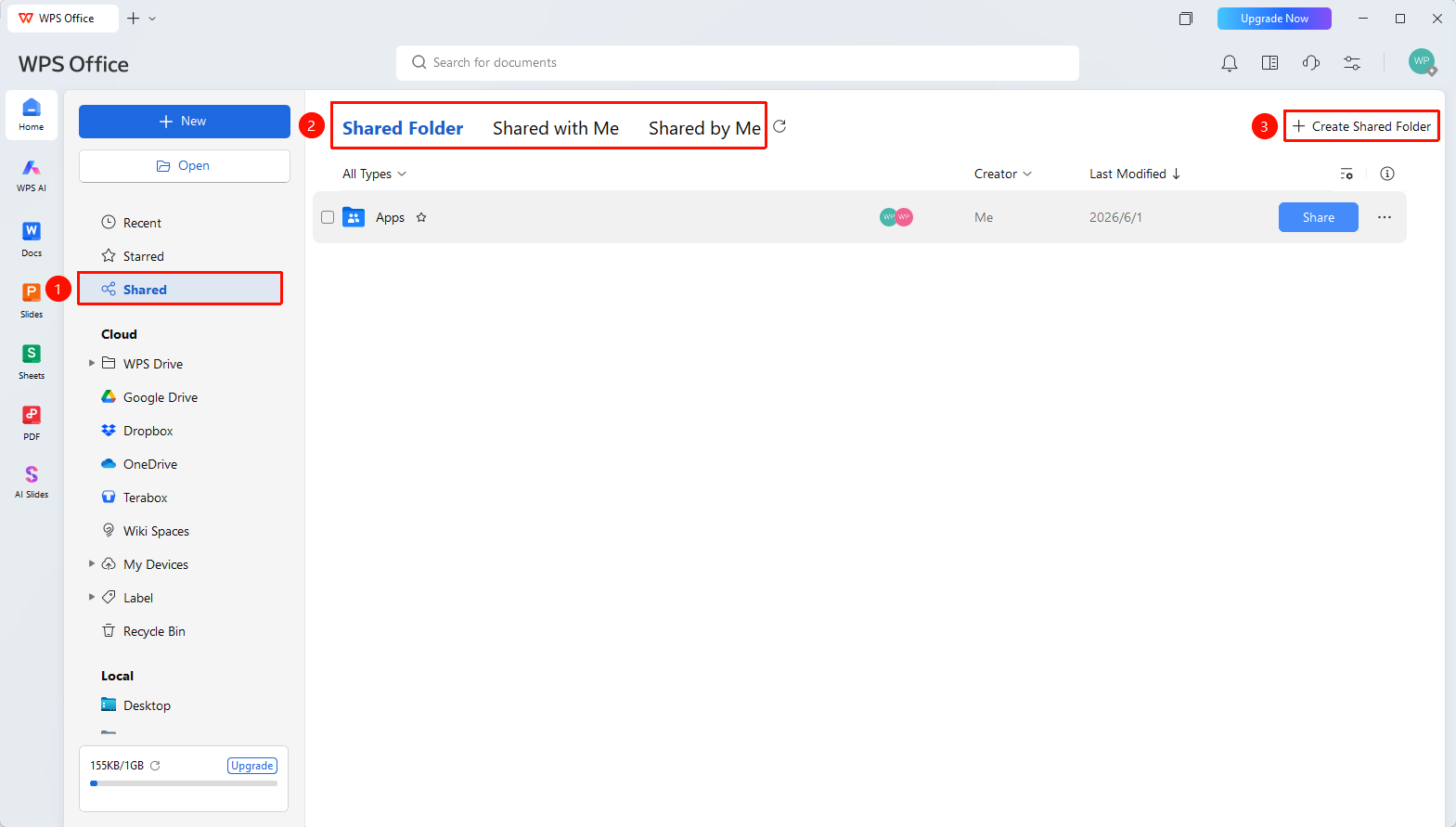Open Sheets from the left app bar
The image size is (1456, 827).
tap(32, 361)
